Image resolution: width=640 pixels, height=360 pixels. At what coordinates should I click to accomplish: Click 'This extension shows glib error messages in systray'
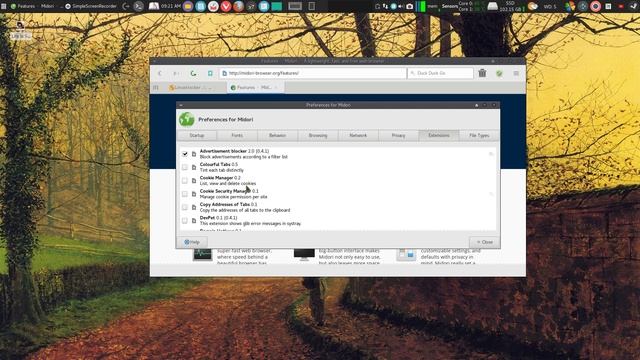tap(250, 224)
